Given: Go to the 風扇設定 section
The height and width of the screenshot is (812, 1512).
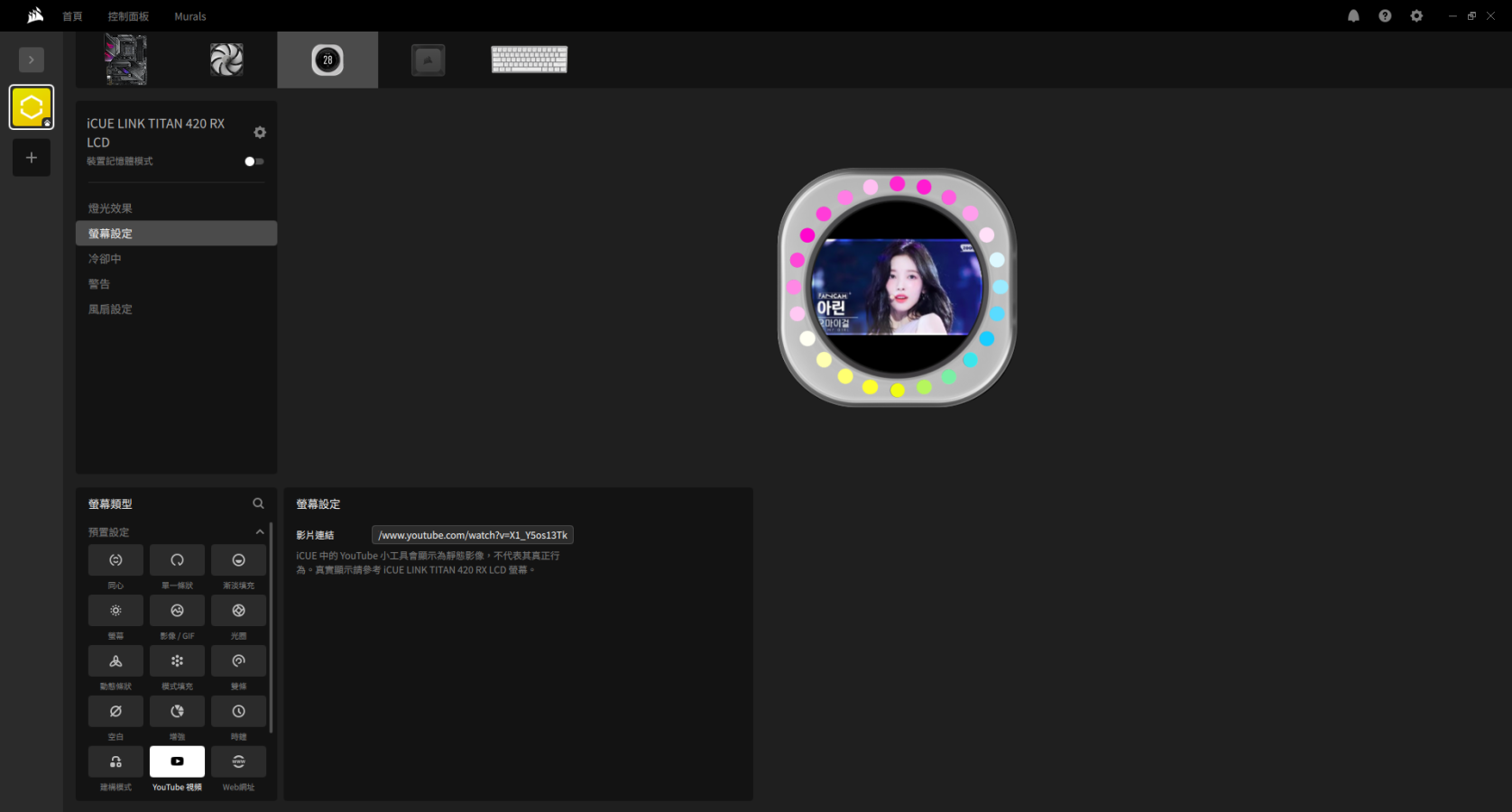Looking at the screenshot, I should pyautogui.click(x=110, y=309).
